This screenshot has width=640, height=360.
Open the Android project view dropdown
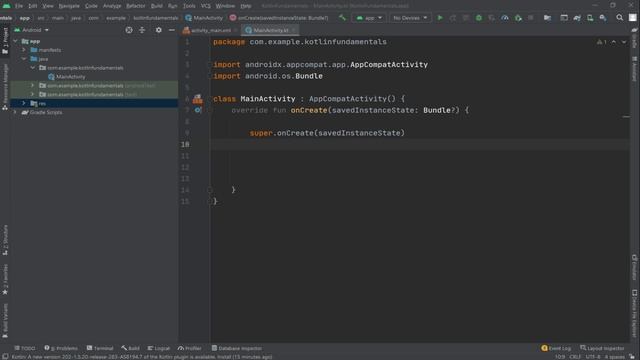pyautogui.click(x=31, y=30)
